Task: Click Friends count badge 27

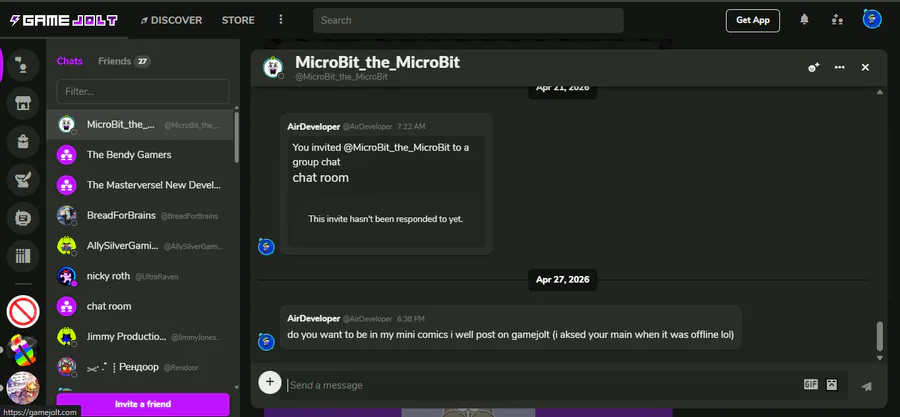Action: pyautogui.click(x=142, y=61)
